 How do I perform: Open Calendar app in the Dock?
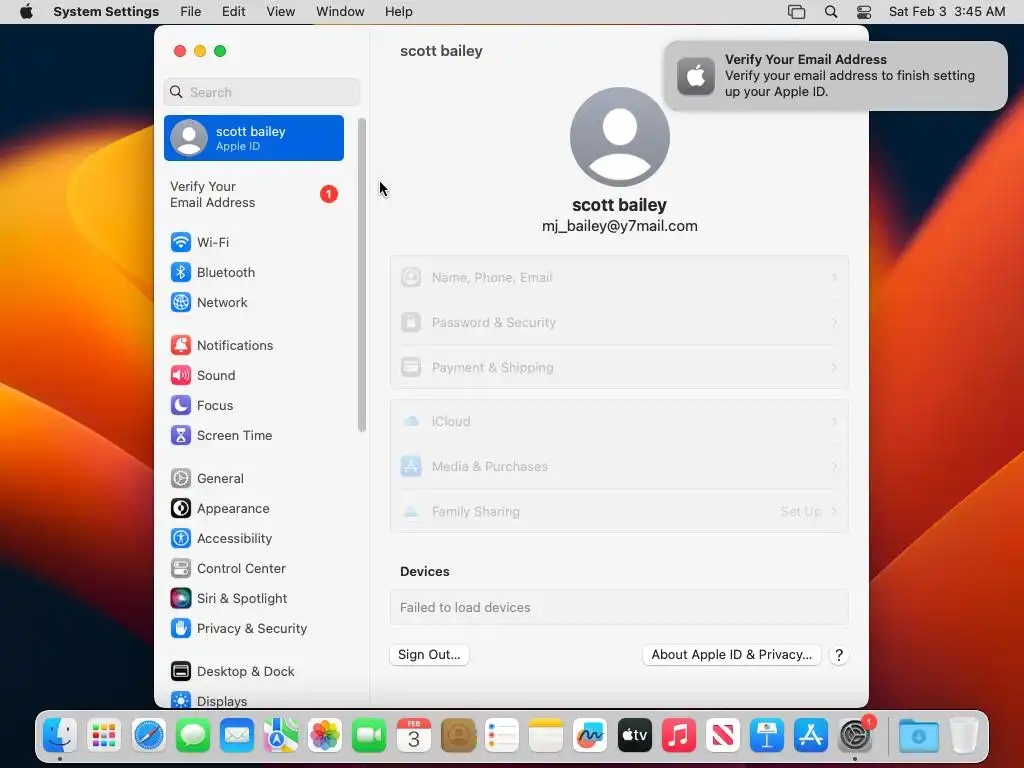[x=413, y=735]
